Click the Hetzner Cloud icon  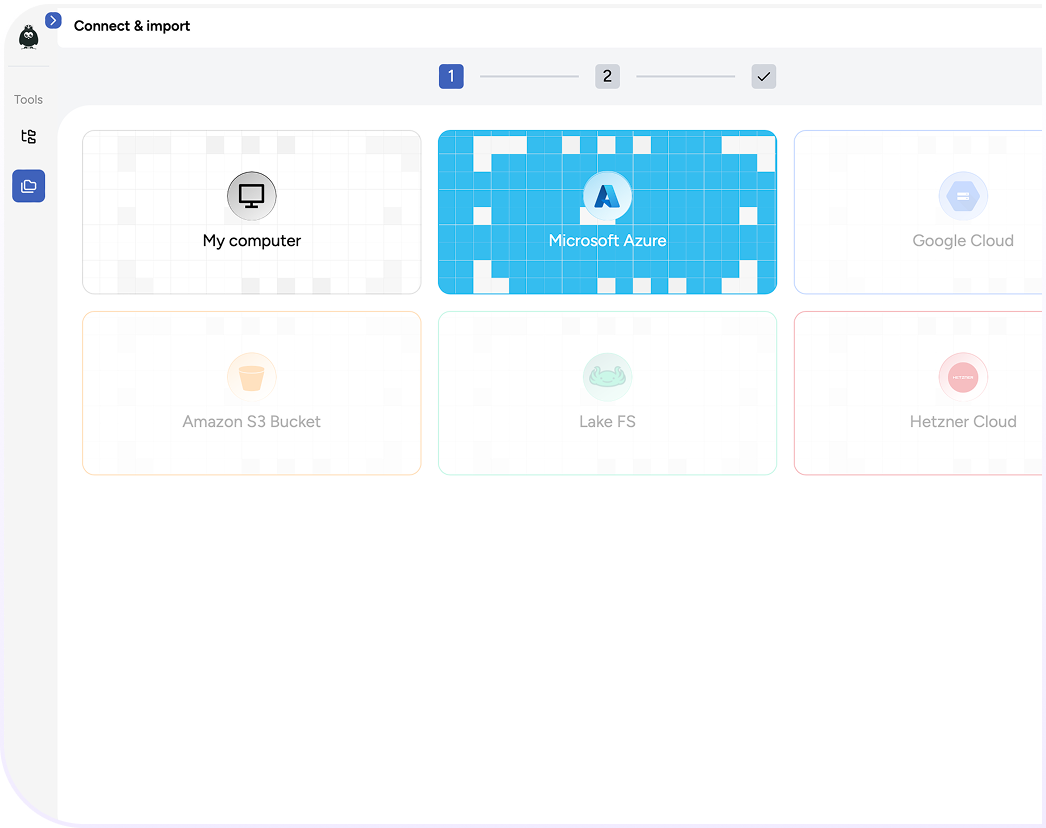point(963,377)
